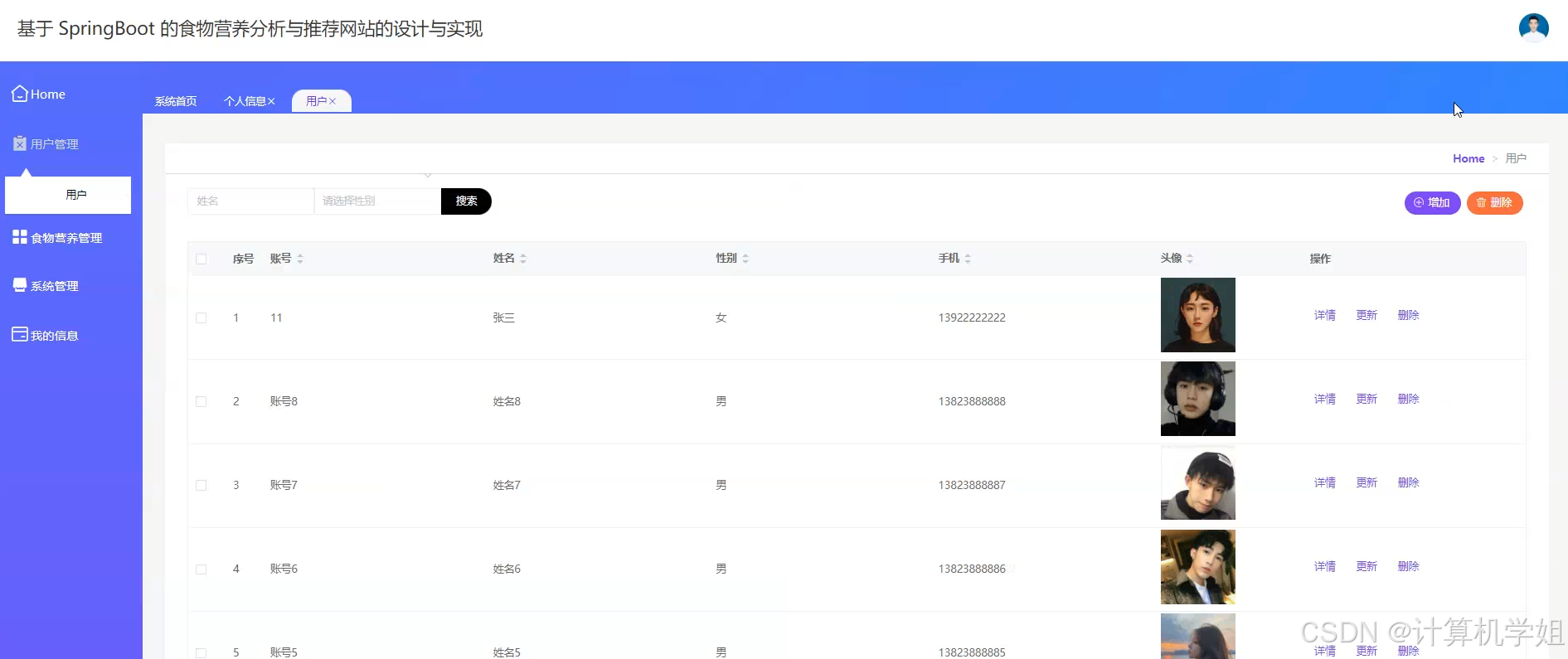This screenshot has width=1568, height=659.
Task: Click the 食物营养管理 grid icon
Action: [x=20, y=237]
